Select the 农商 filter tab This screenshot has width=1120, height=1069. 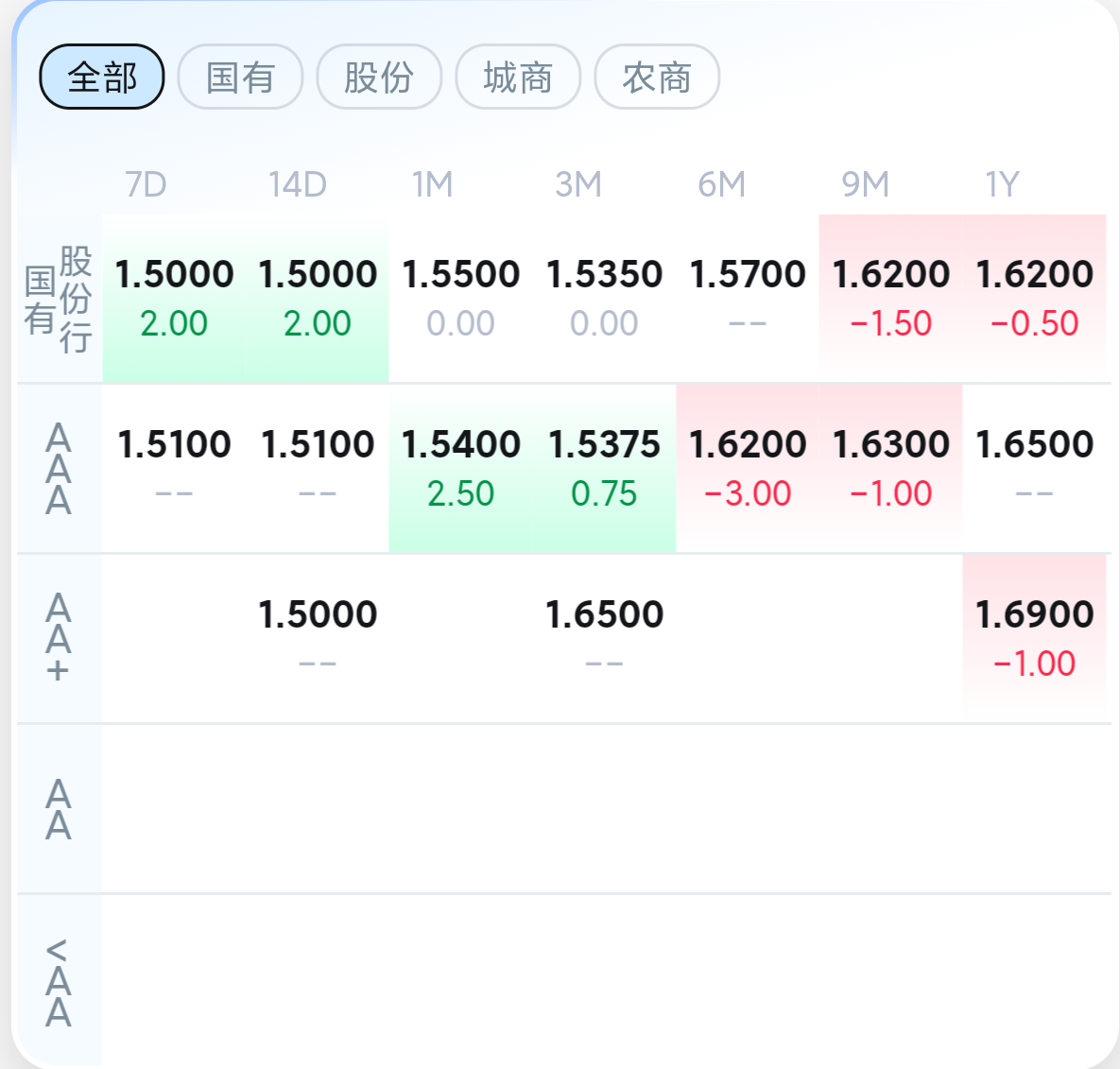pyautogui.click(x=657, y=78)
